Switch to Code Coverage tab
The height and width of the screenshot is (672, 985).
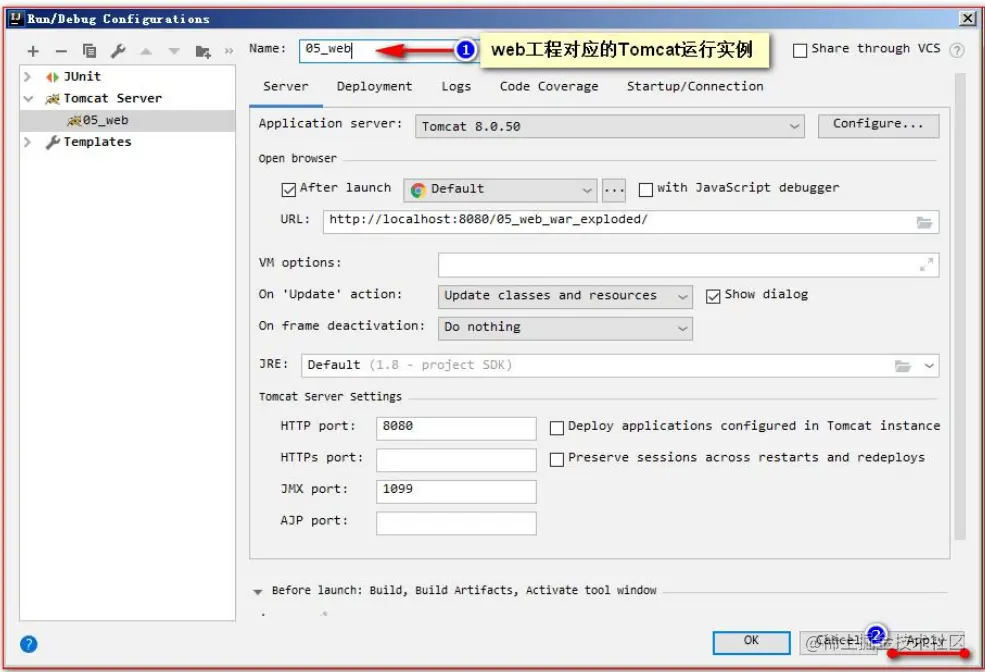549,87
